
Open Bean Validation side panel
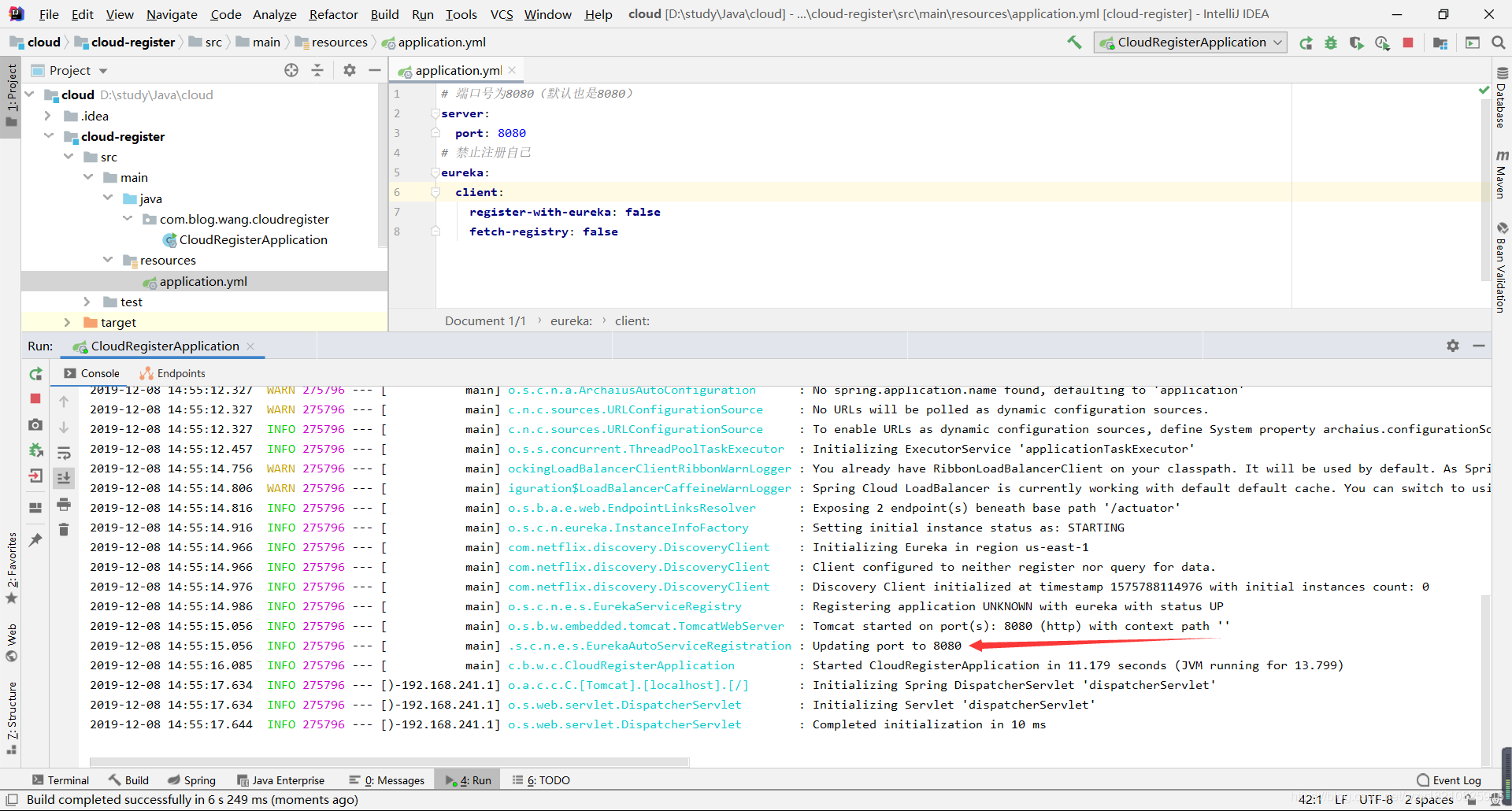click(x=1502, y=268)
